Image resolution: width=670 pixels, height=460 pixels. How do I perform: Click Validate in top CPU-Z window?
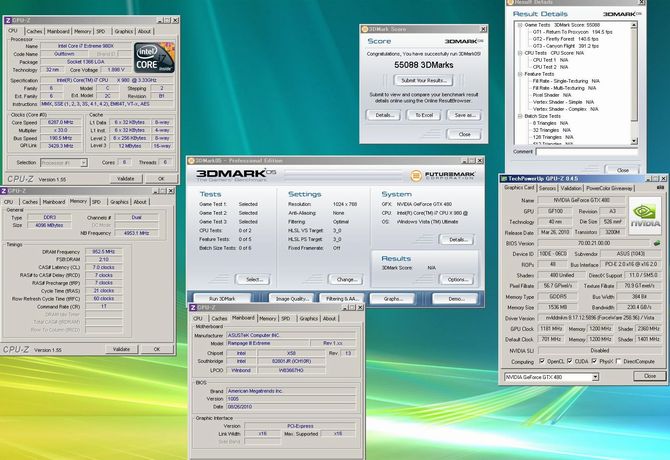[125, 179]
